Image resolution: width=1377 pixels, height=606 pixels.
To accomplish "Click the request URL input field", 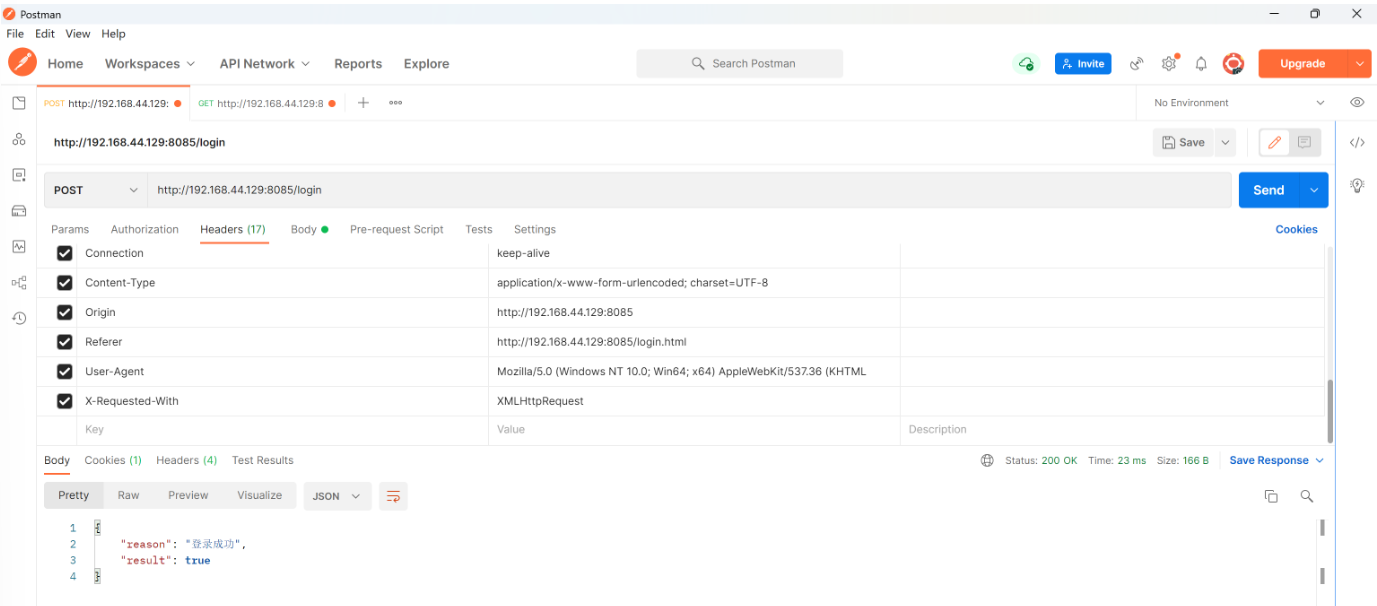I will click(690, 190).
